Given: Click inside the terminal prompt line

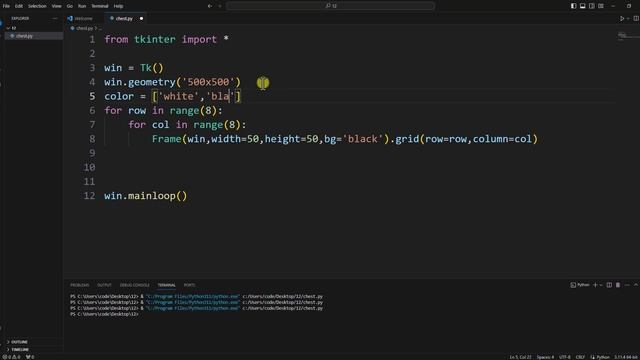Looking at the screenshot, I should pos(104,314).
